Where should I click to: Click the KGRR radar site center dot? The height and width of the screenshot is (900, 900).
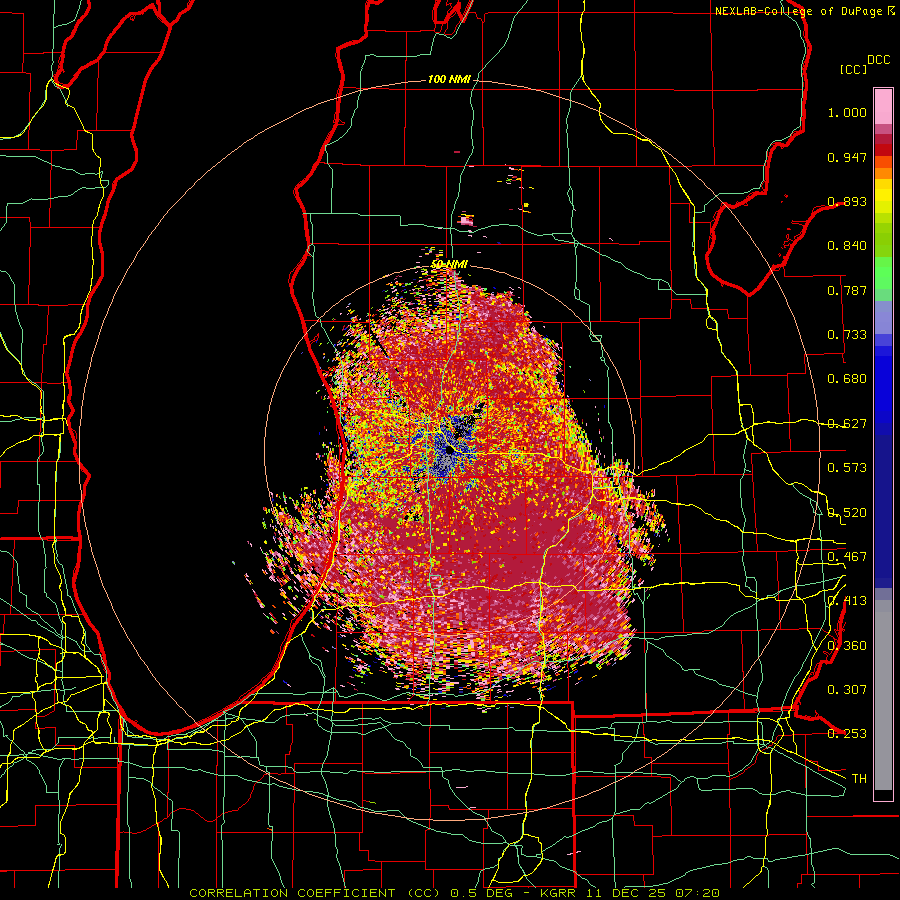pos(449,451)
